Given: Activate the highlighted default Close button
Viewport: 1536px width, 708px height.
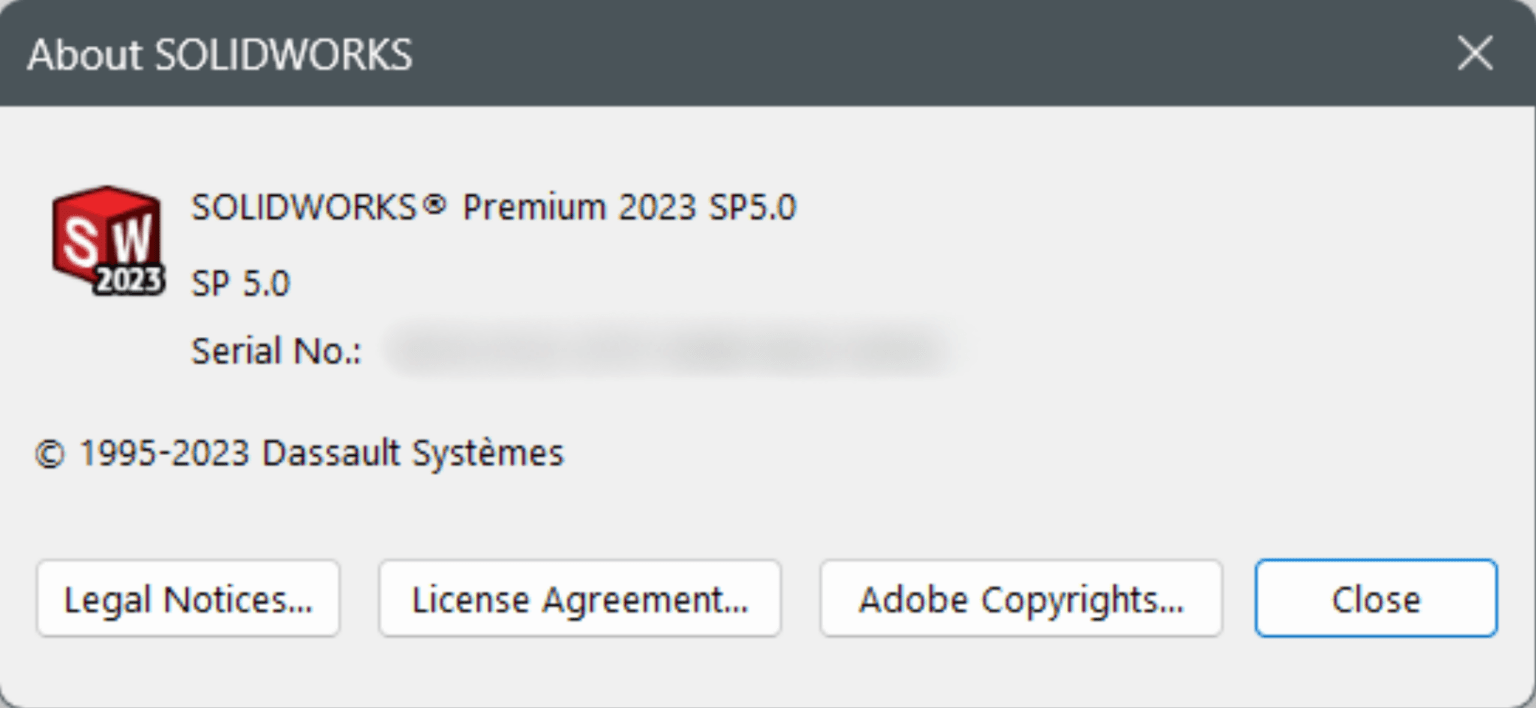Looking at the screenshot, I should click(1375, 598).
